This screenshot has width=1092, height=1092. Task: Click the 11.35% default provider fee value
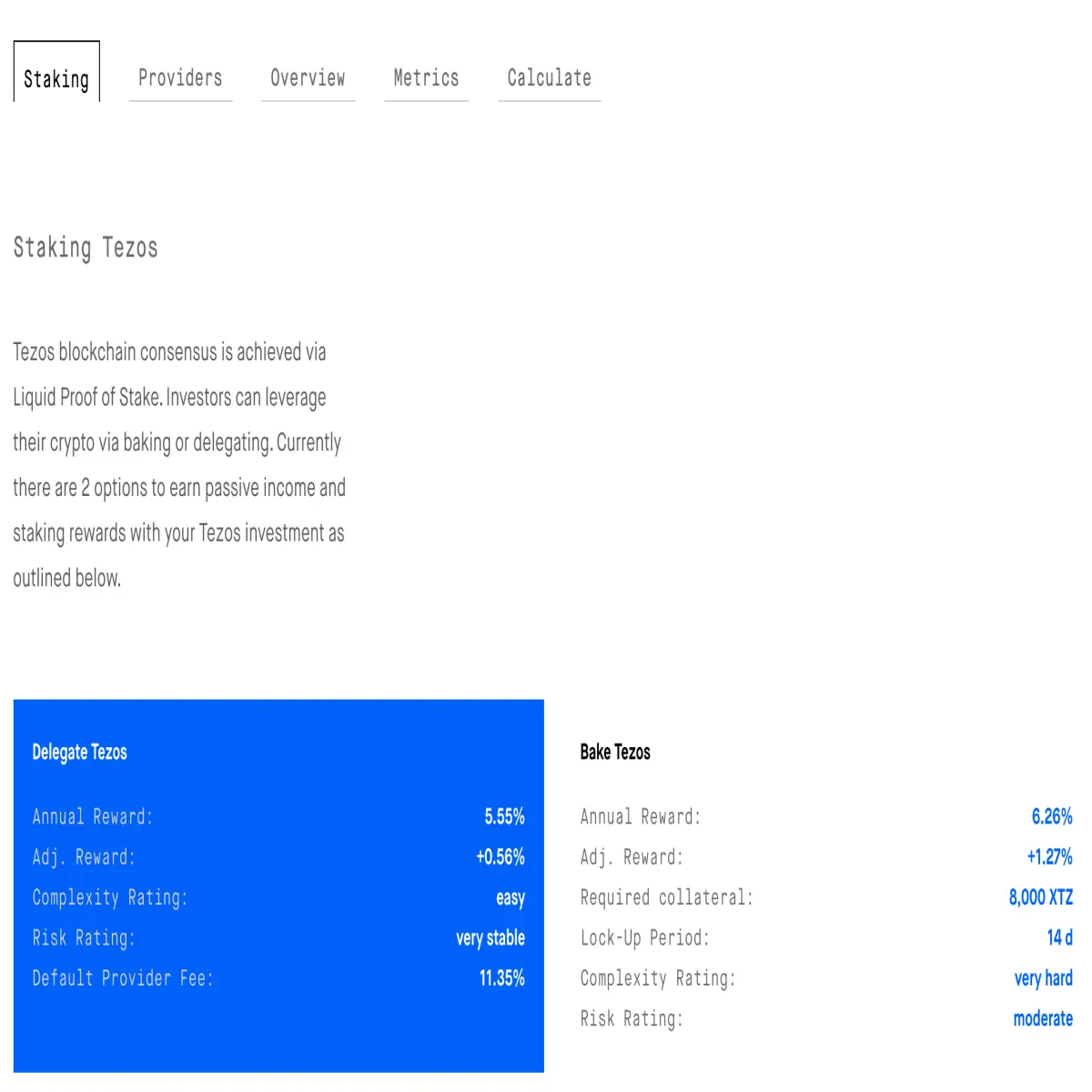[x=502, y=978]
